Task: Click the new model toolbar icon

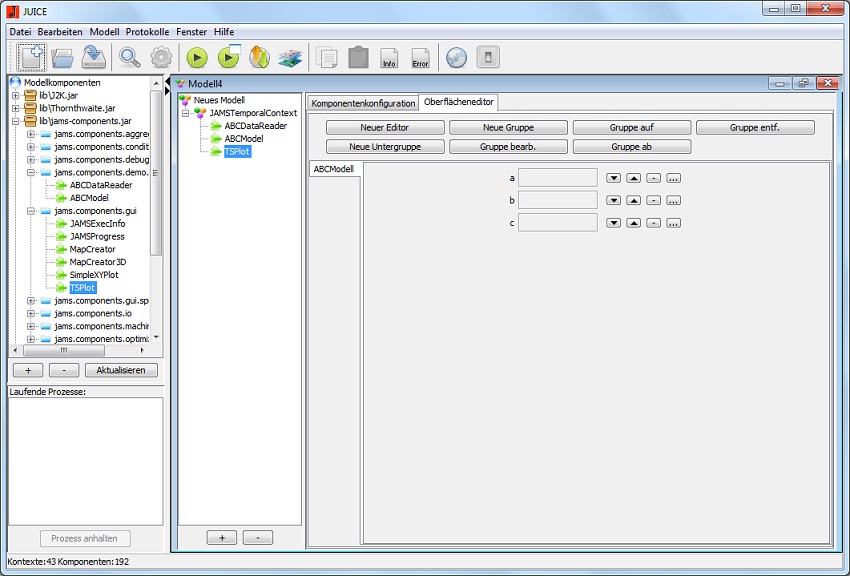Action: pyautogui.click(x=28, y=58)
